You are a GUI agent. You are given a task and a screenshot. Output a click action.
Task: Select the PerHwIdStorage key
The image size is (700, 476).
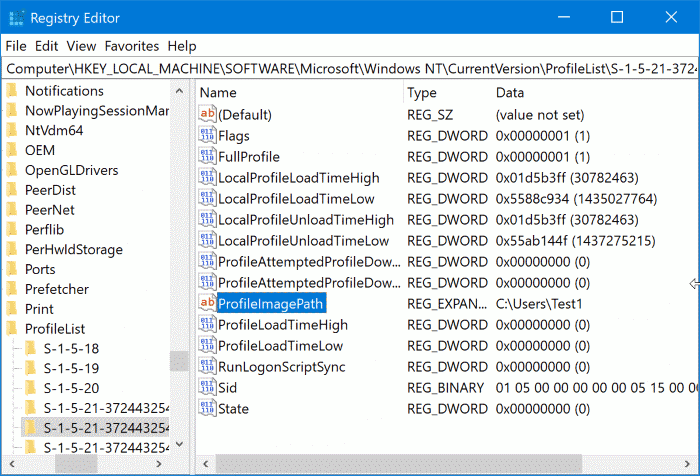click(74, 249)
